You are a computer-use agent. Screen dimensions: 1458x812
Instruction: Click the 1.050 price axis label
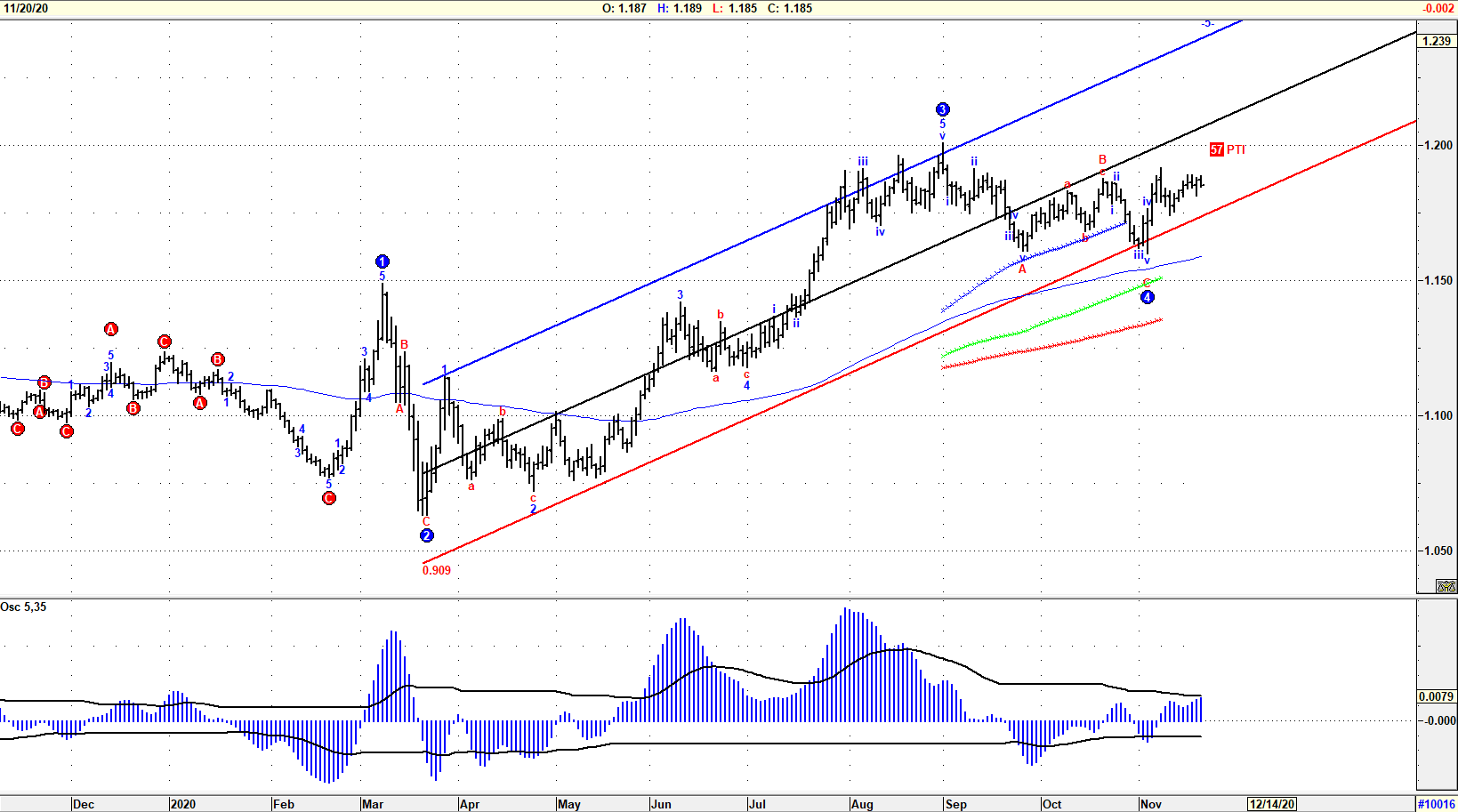[x=1437, y=551]
